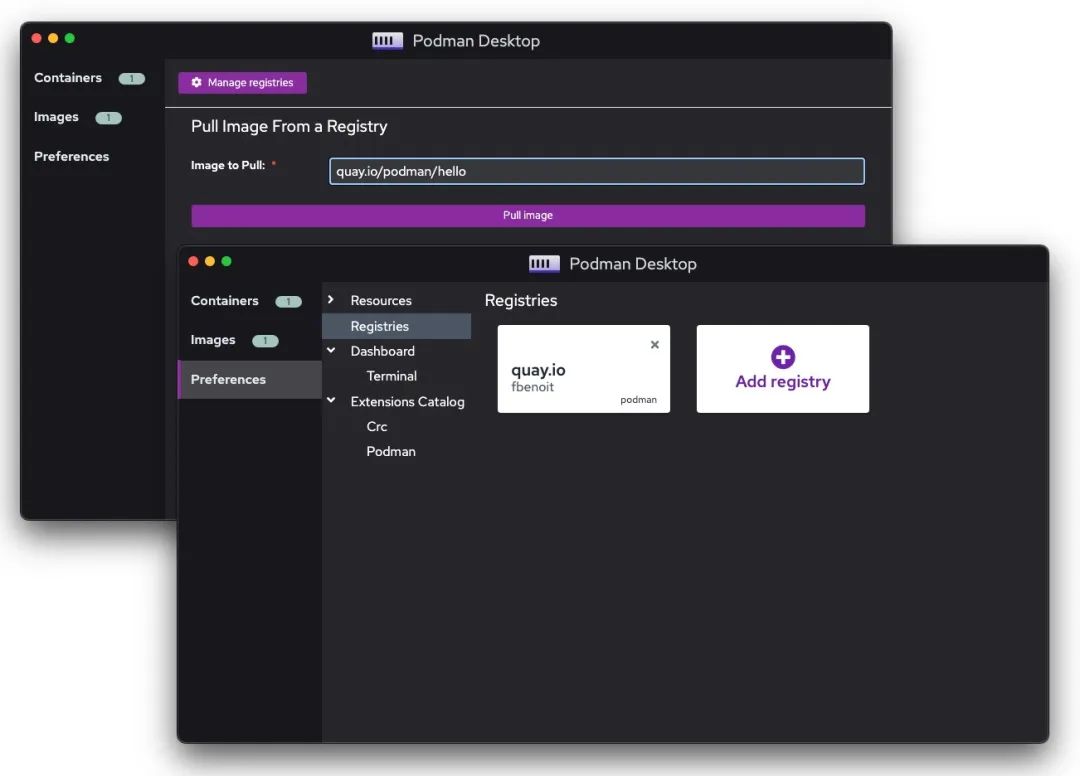Expand the Resources chevron
1080x776 pixels.
pos(331,300)
